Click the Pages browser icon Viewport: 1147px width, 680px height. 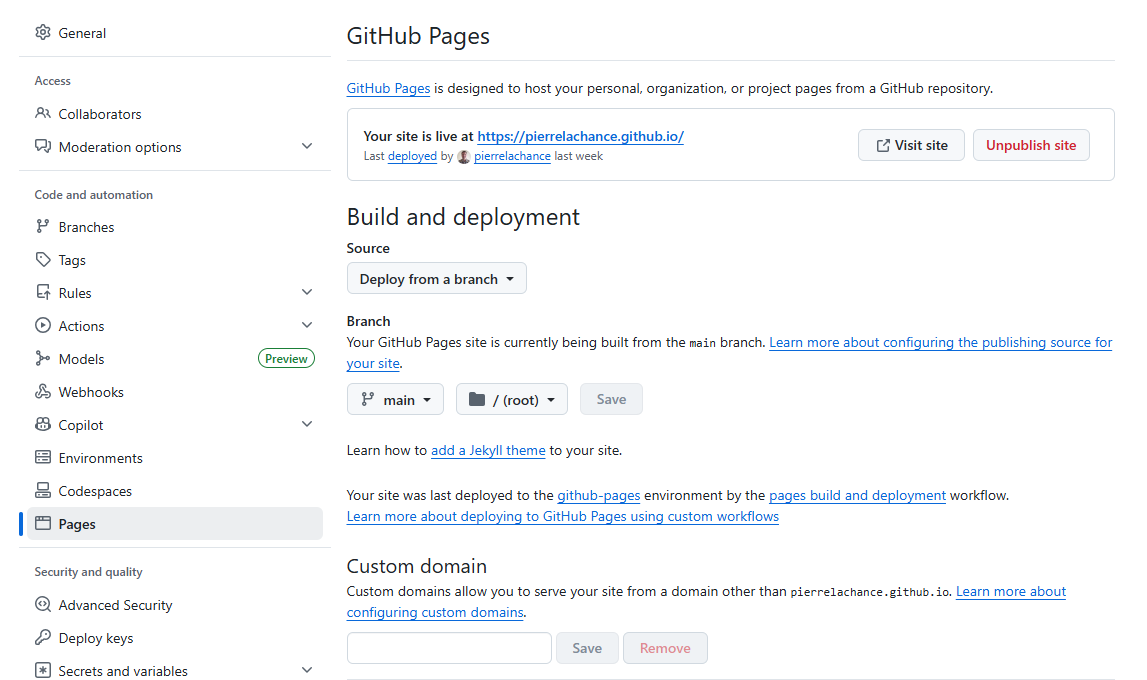click(43, 523)
